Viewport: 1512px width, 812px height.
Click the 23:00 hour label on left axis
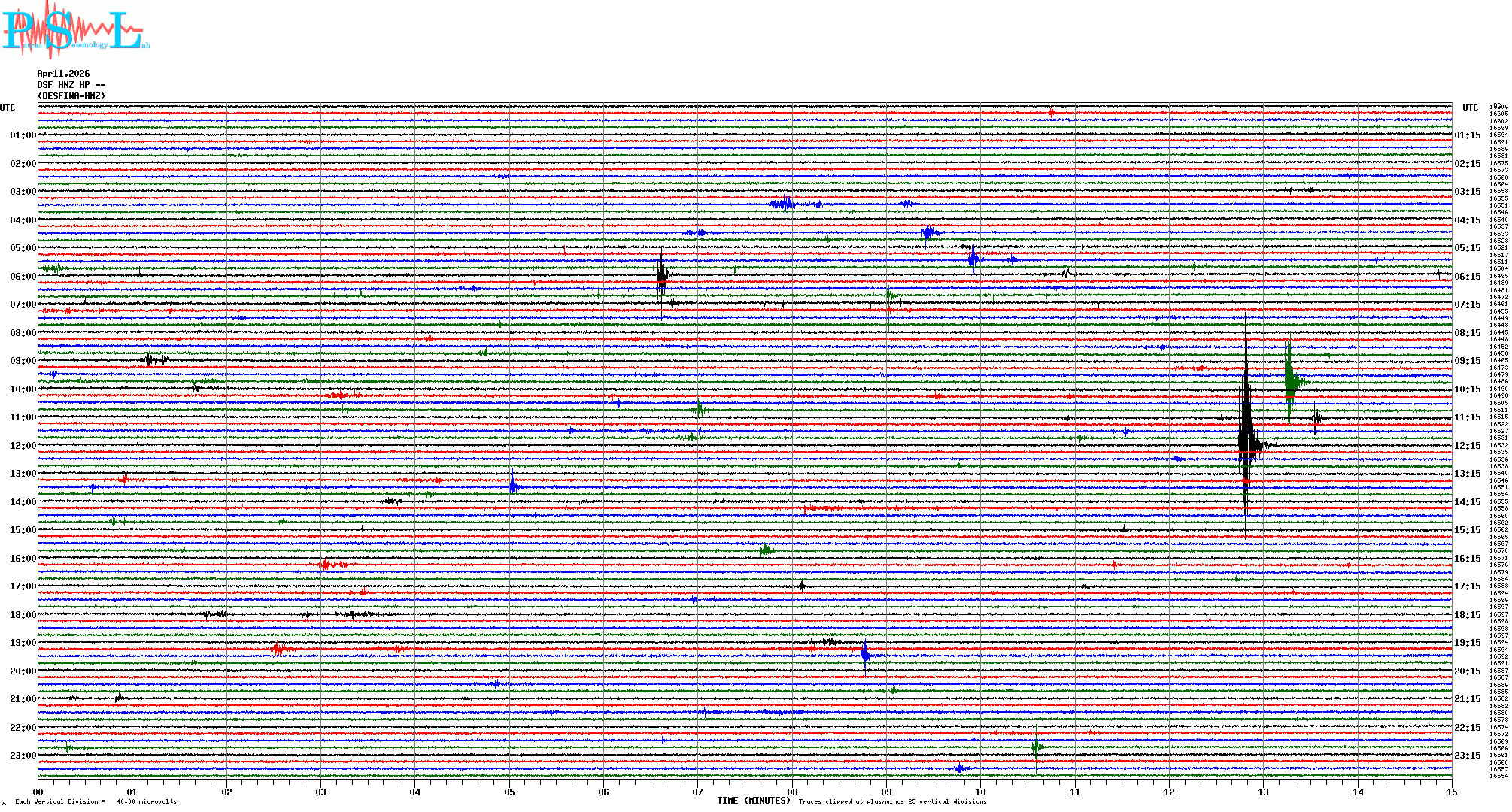[x=23, y=756]
